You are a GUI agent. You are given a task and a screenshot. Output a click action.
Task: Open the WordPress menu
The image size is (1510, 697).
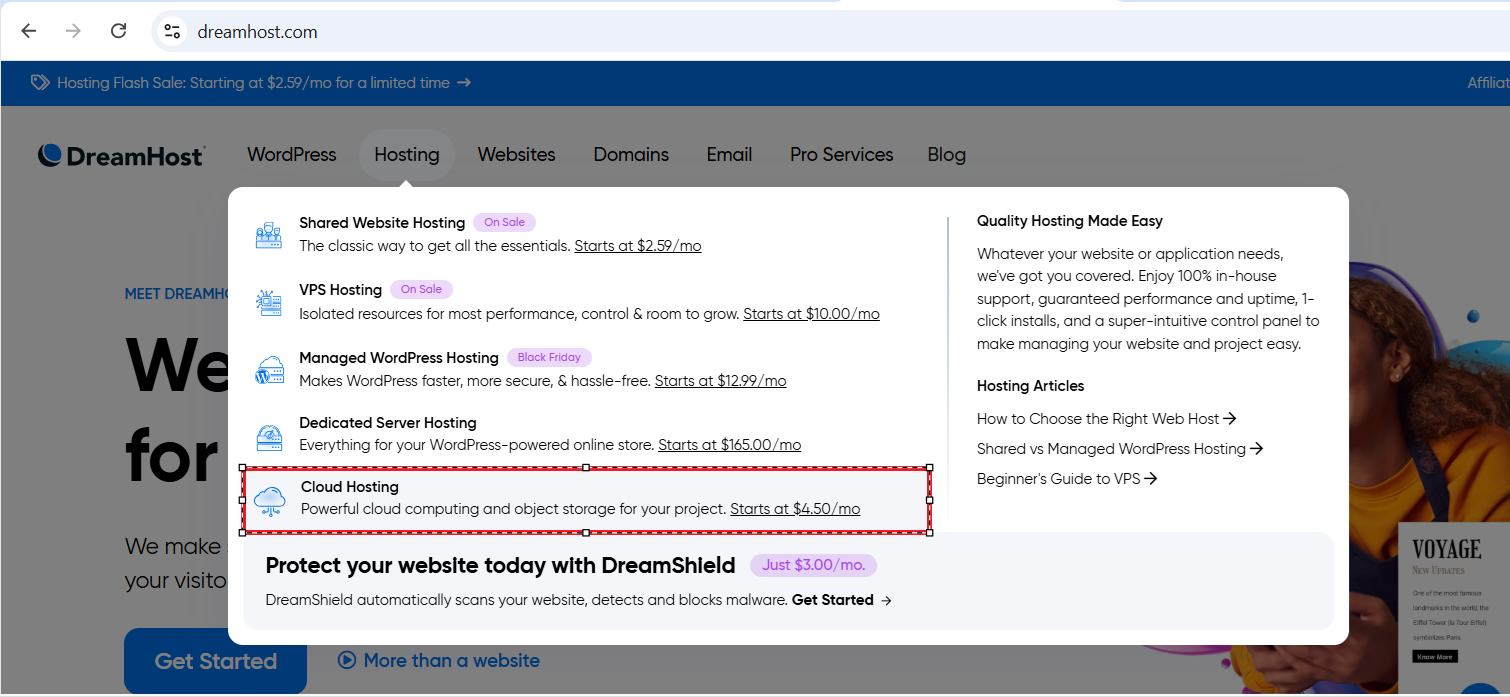tap(292, 155)
